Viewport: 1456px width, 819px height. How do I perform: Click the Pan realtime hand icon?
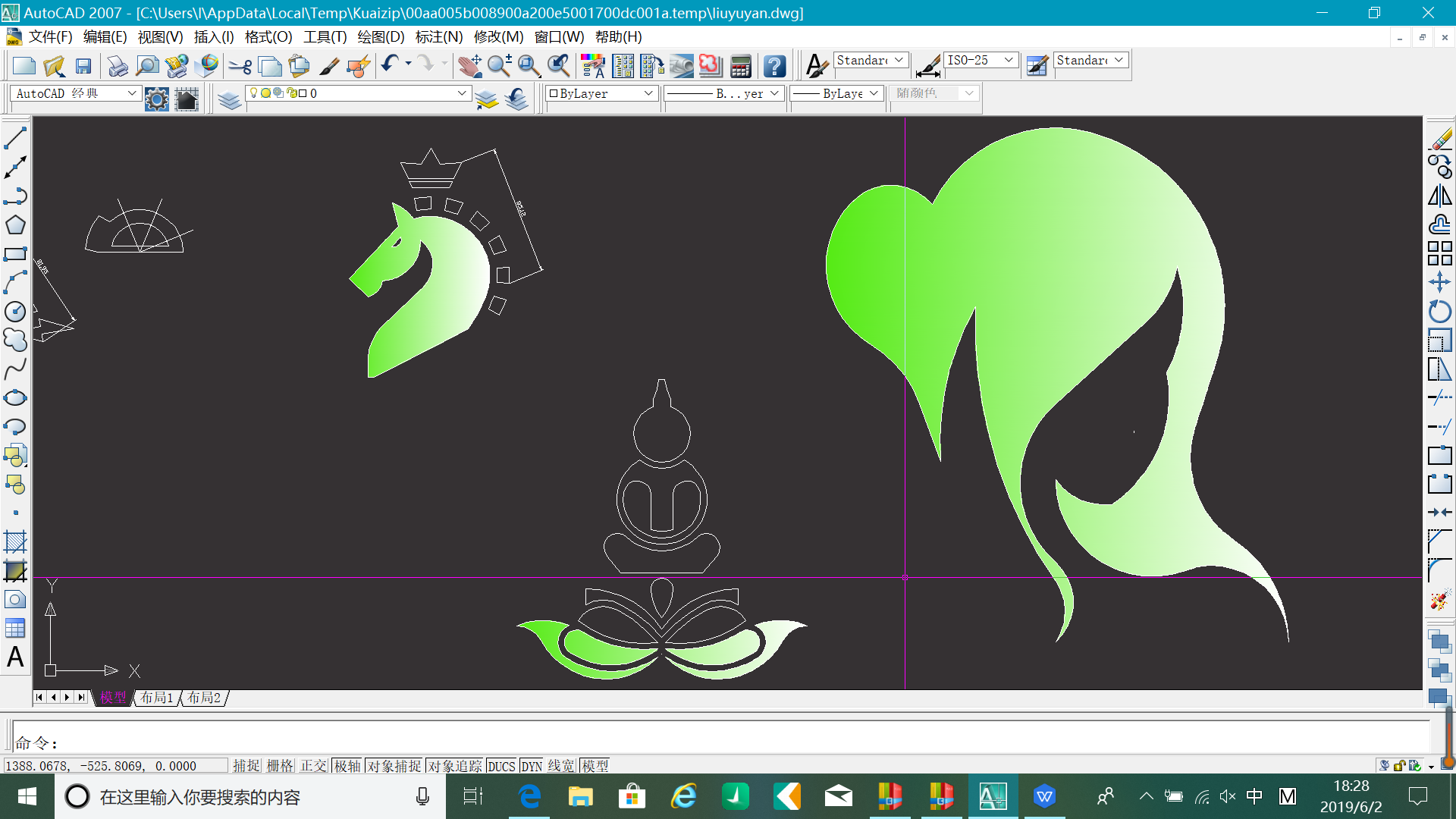coord(469,67)
